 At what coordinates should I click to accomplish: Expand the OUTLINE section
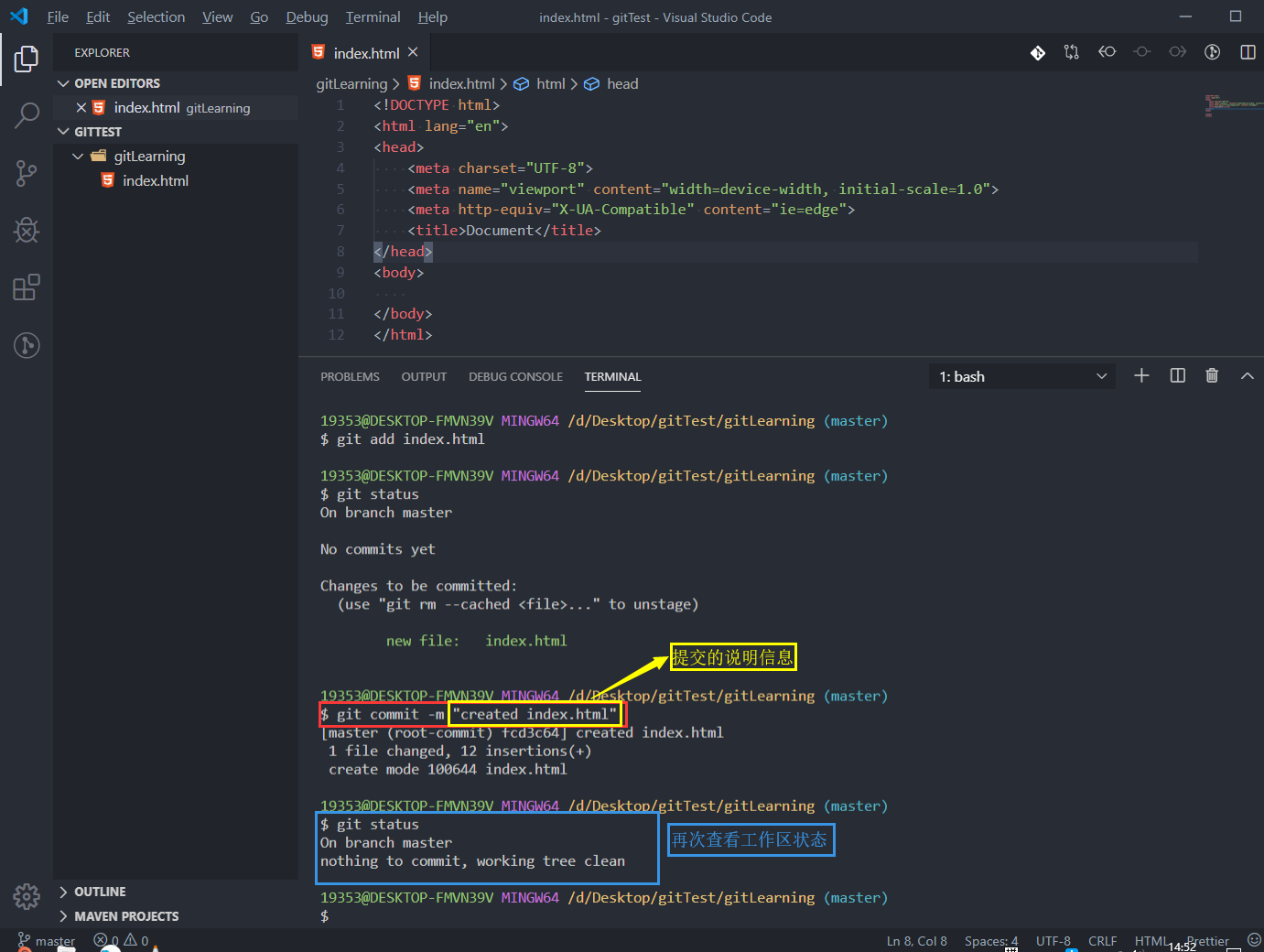tap(92, 892)
